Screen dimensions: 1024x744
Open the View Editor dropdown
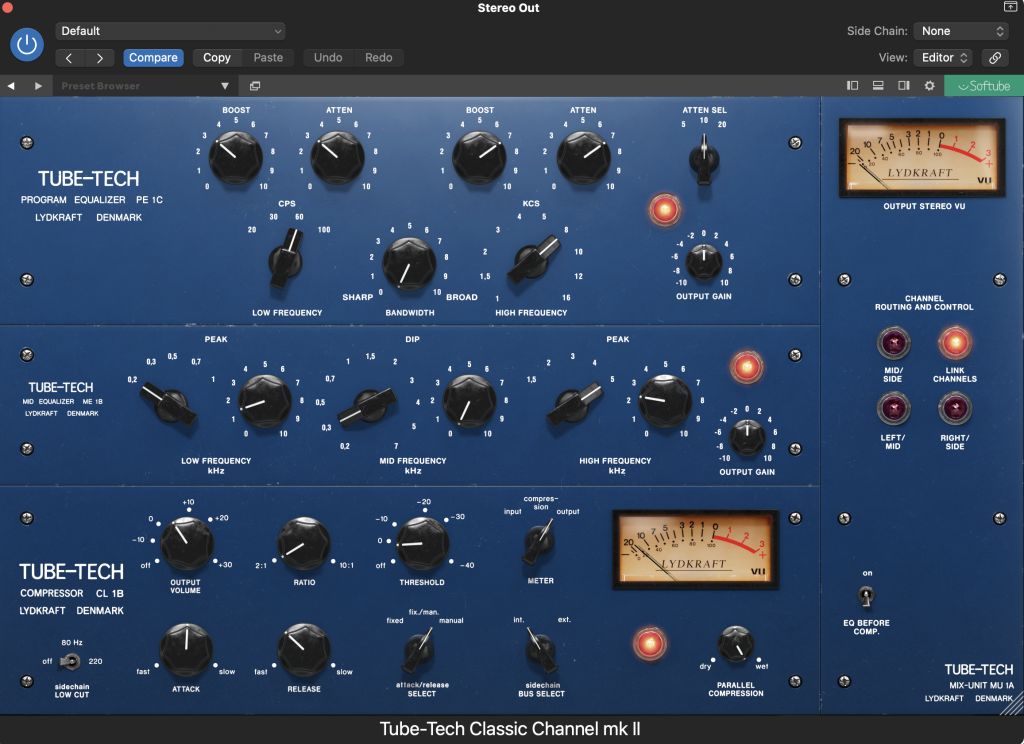point(943,58)
